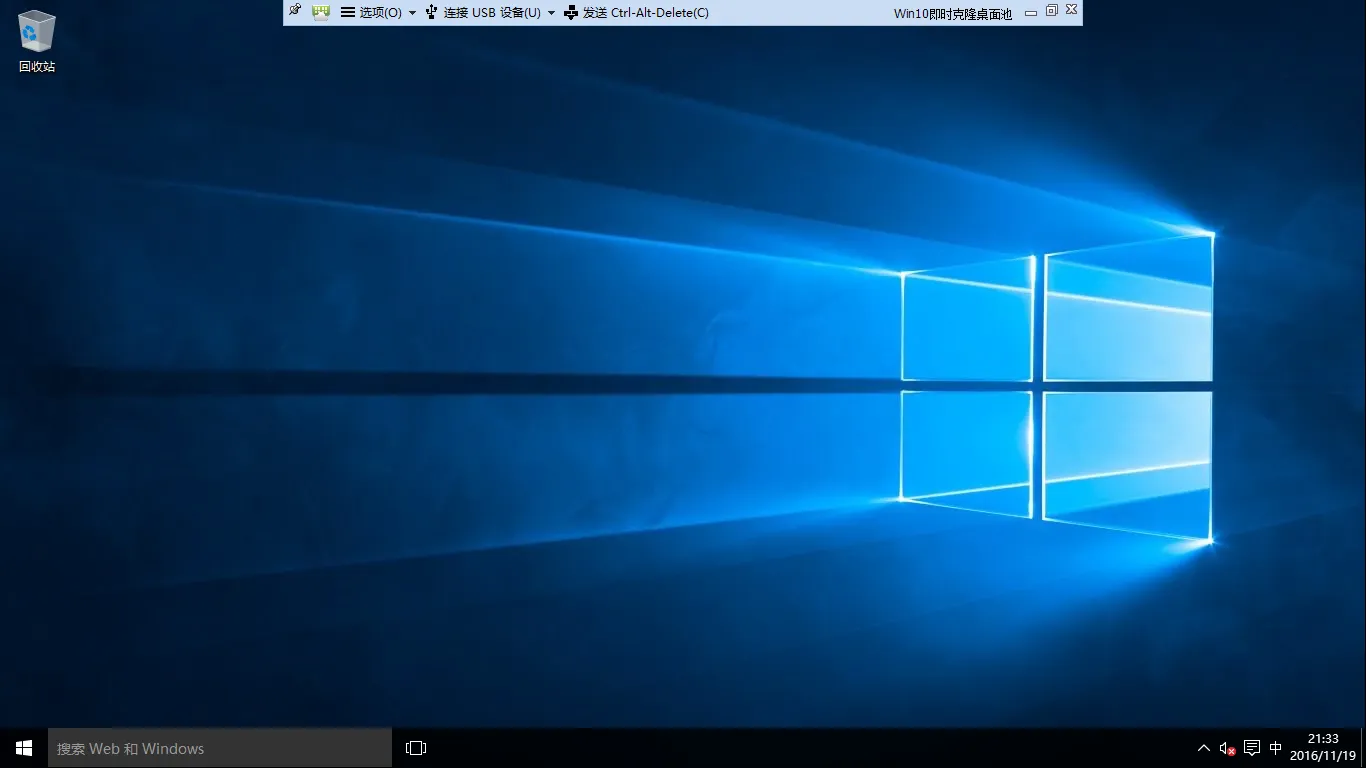Close the remote desktop session toolbar

point(1071,10)
